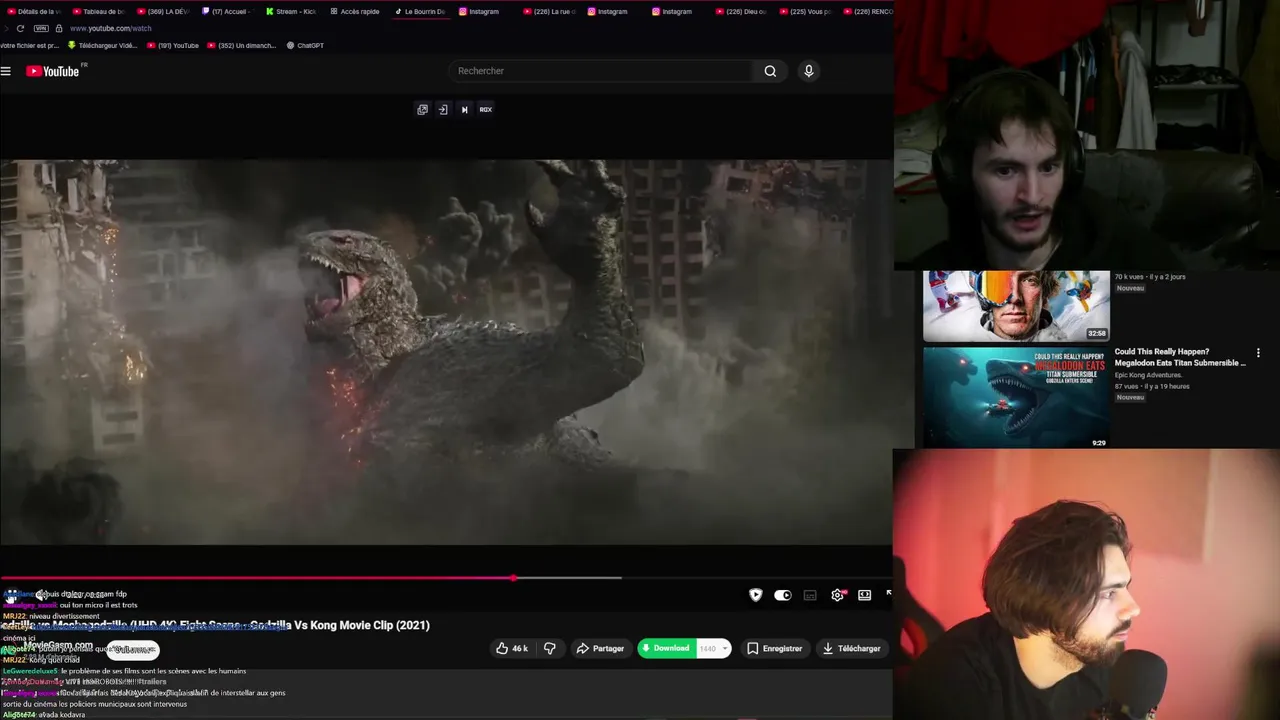Mute the video with the volume icon
1280x720 pixels.
click(41, 595)
